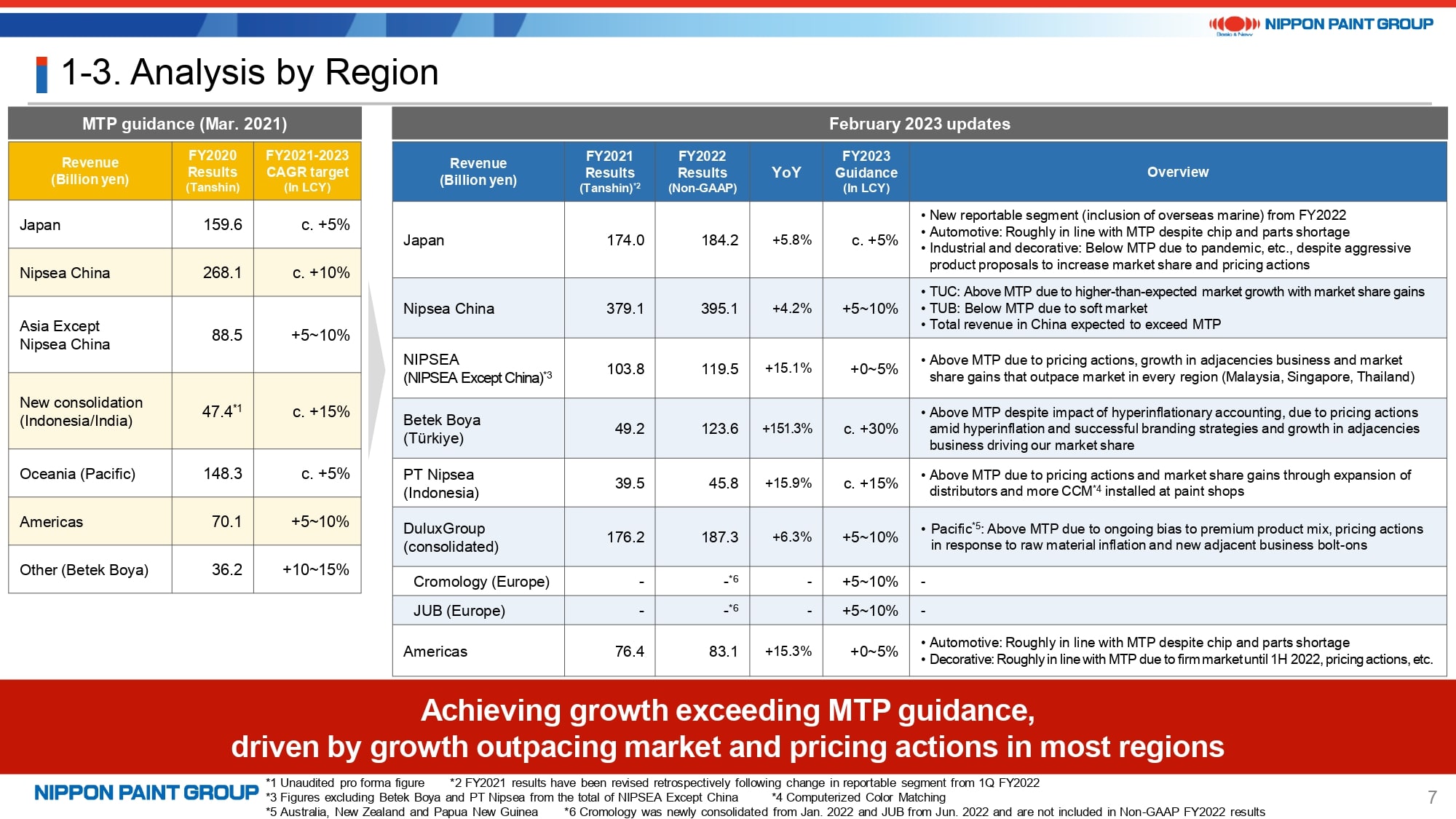
Task: Click Americas FY2021 value 76.4
Action: tap(630, 651)
